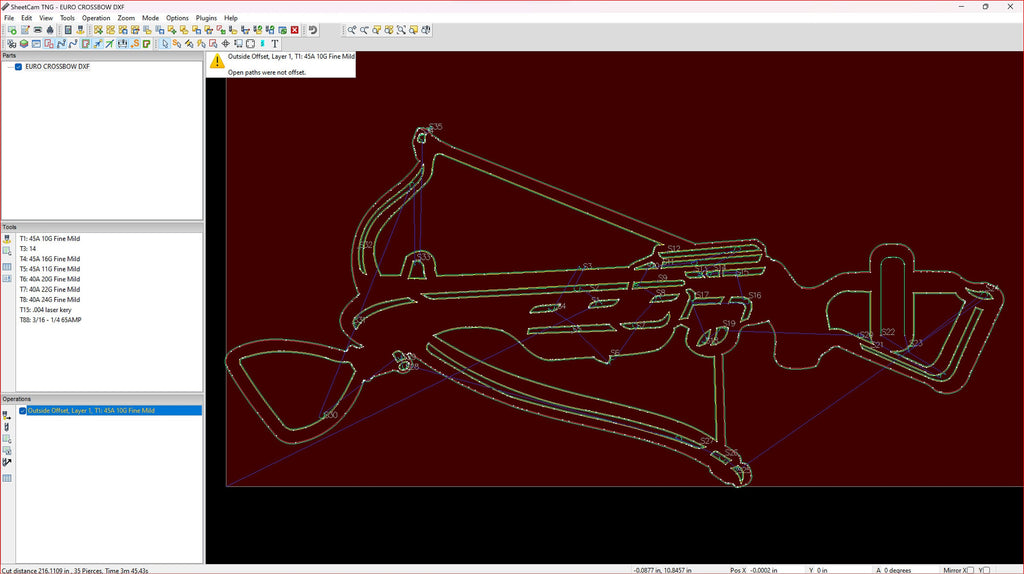Click the dashed square outline icon
This screenshot has width=1024, height=574.
point(250,44)
